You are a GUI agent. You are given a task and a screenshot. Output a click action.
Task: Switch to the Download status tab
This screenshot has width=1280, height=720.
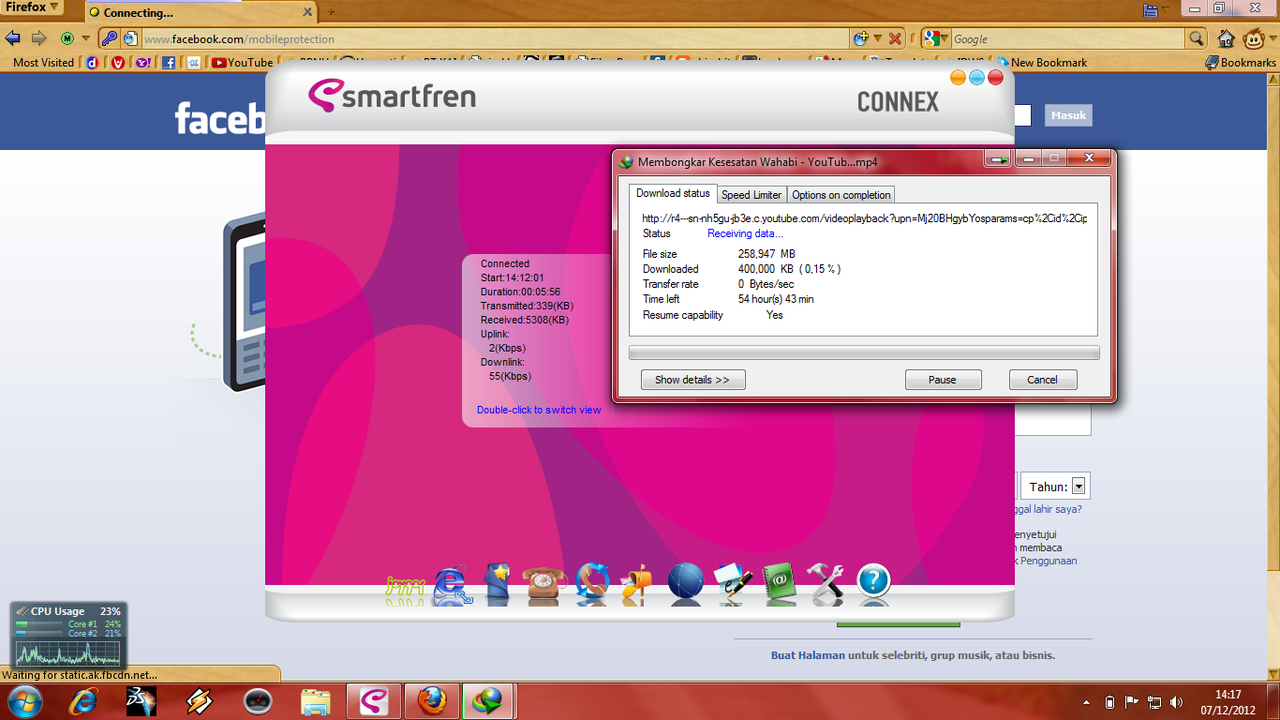pos(673,194)
